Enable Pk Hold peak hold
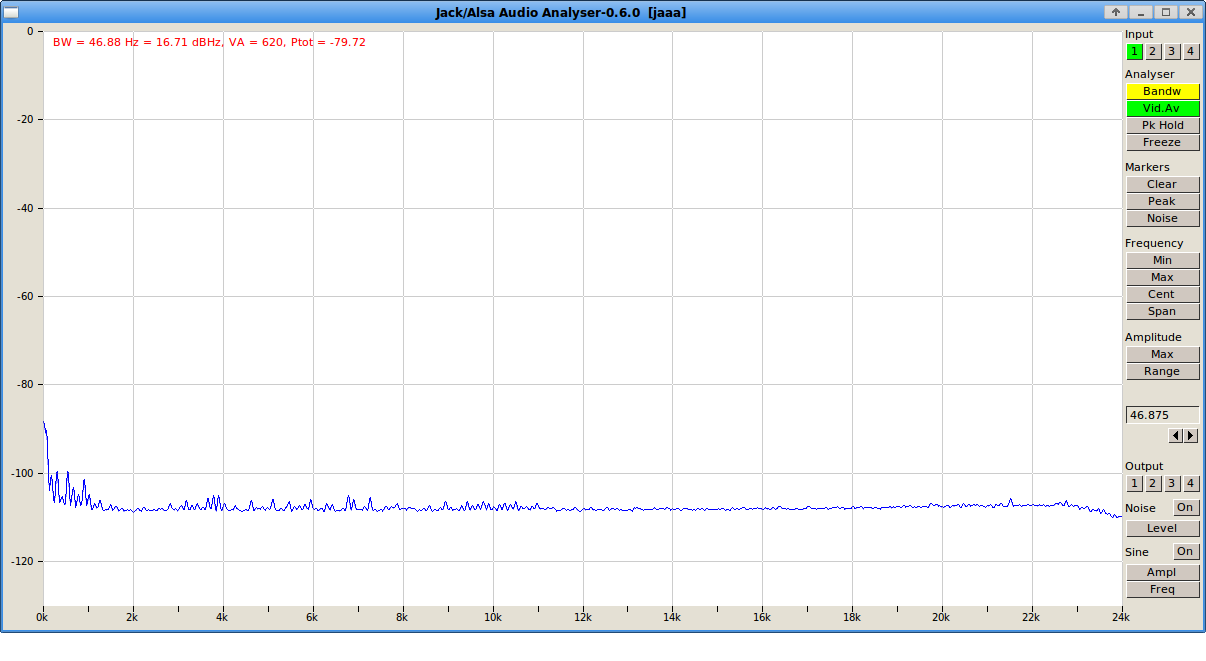 1162,125
